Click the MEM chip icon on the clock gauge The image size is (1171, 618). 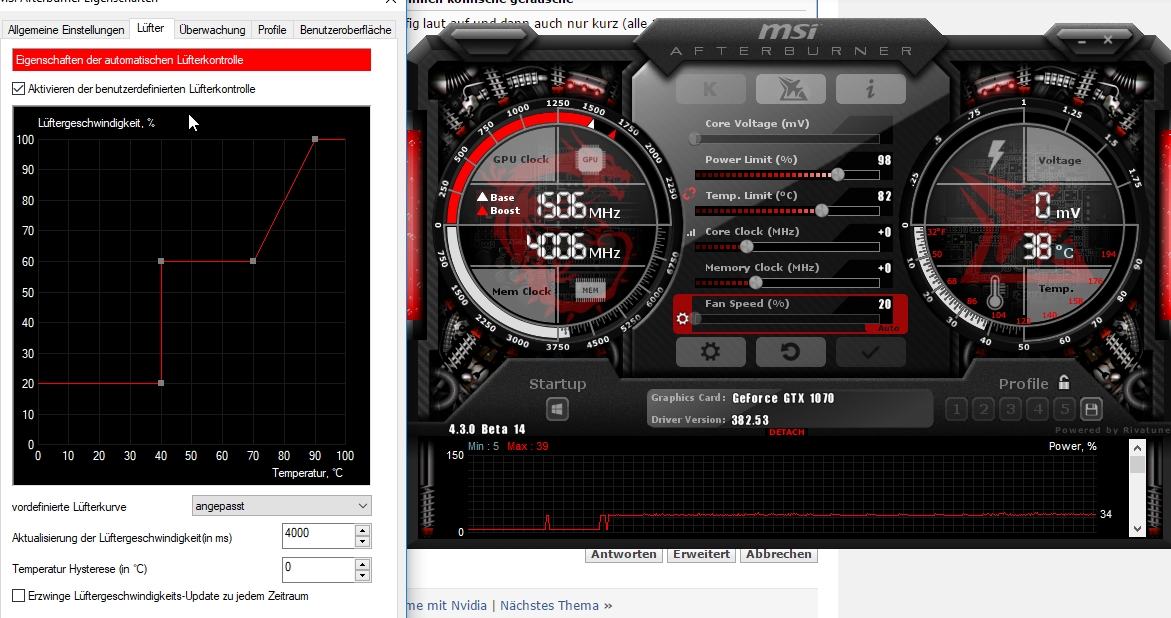tap(590, 290)
